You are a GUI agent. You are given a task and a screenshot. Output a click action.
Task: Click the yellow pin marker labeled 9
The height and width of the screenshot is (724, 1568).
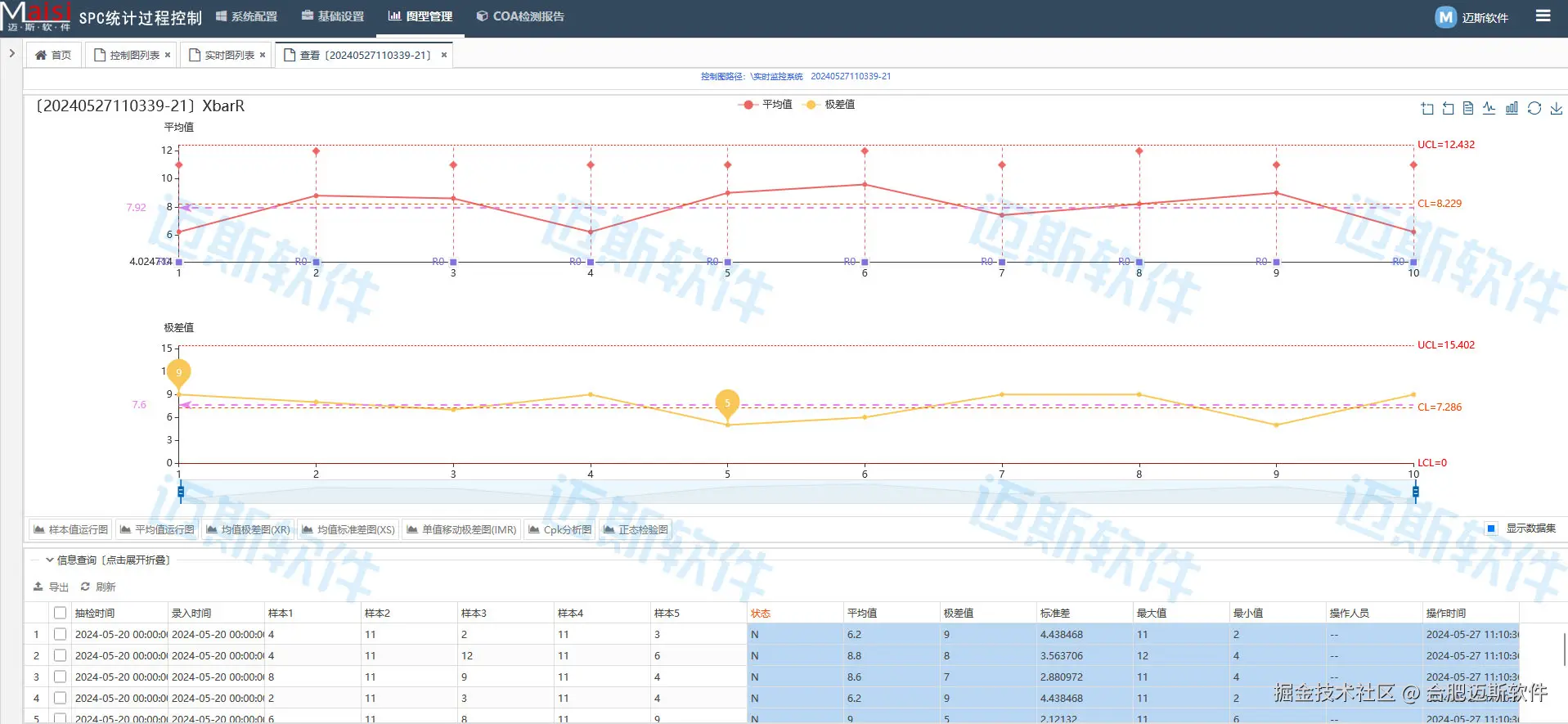tap(178, 372)
